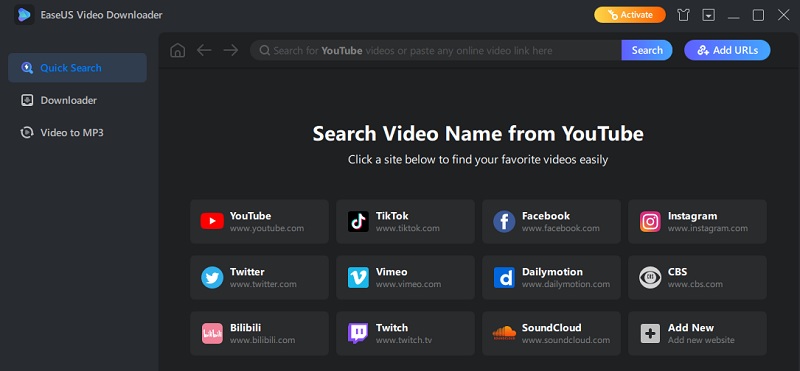Go to the home page icon
The height and width of the screenshot is (371, 800).
pos(178,50)
